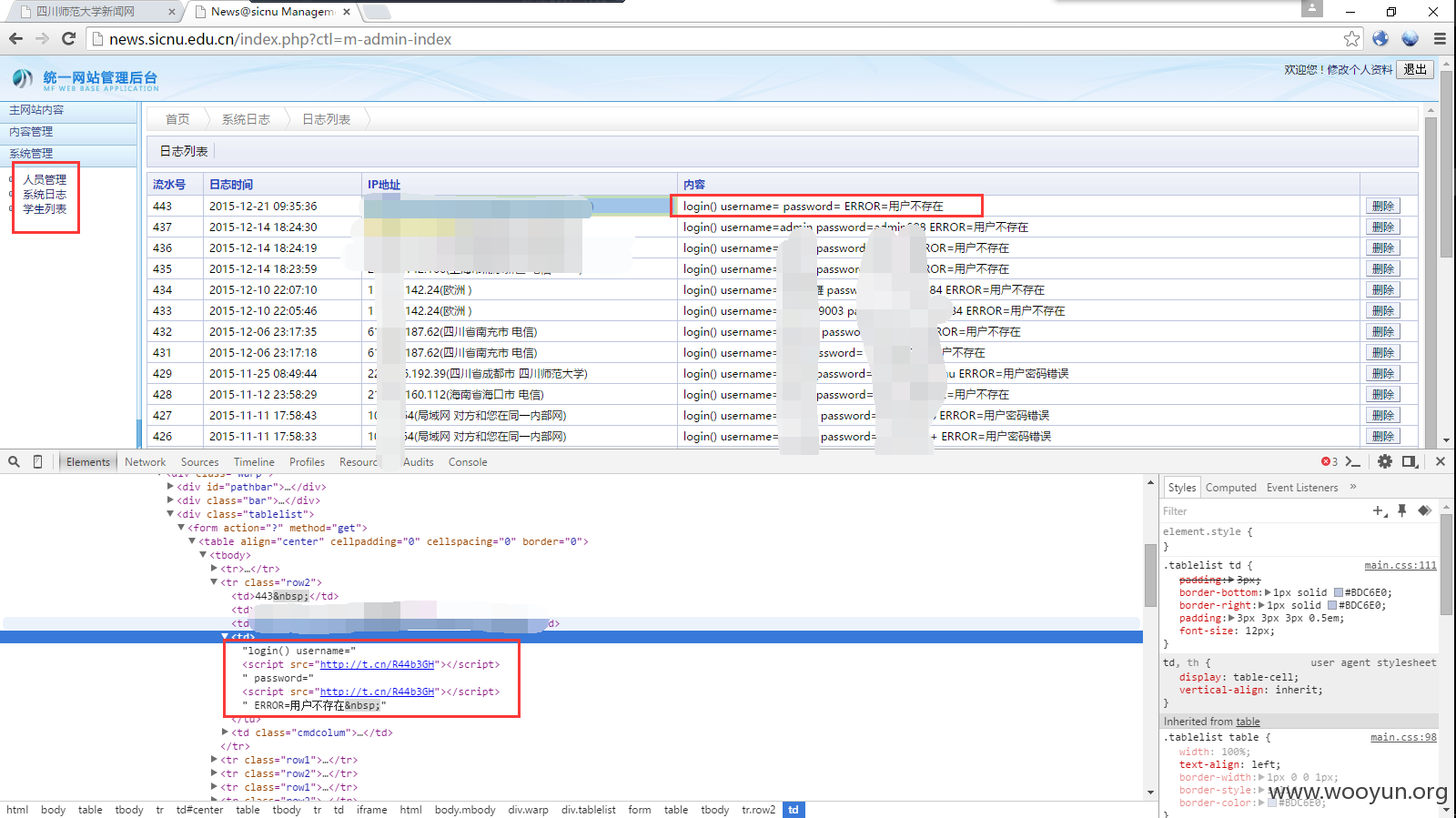Open 学生列表 in the sidebar
Viewport: 1456px width, 818px height.
pos(45,209)
